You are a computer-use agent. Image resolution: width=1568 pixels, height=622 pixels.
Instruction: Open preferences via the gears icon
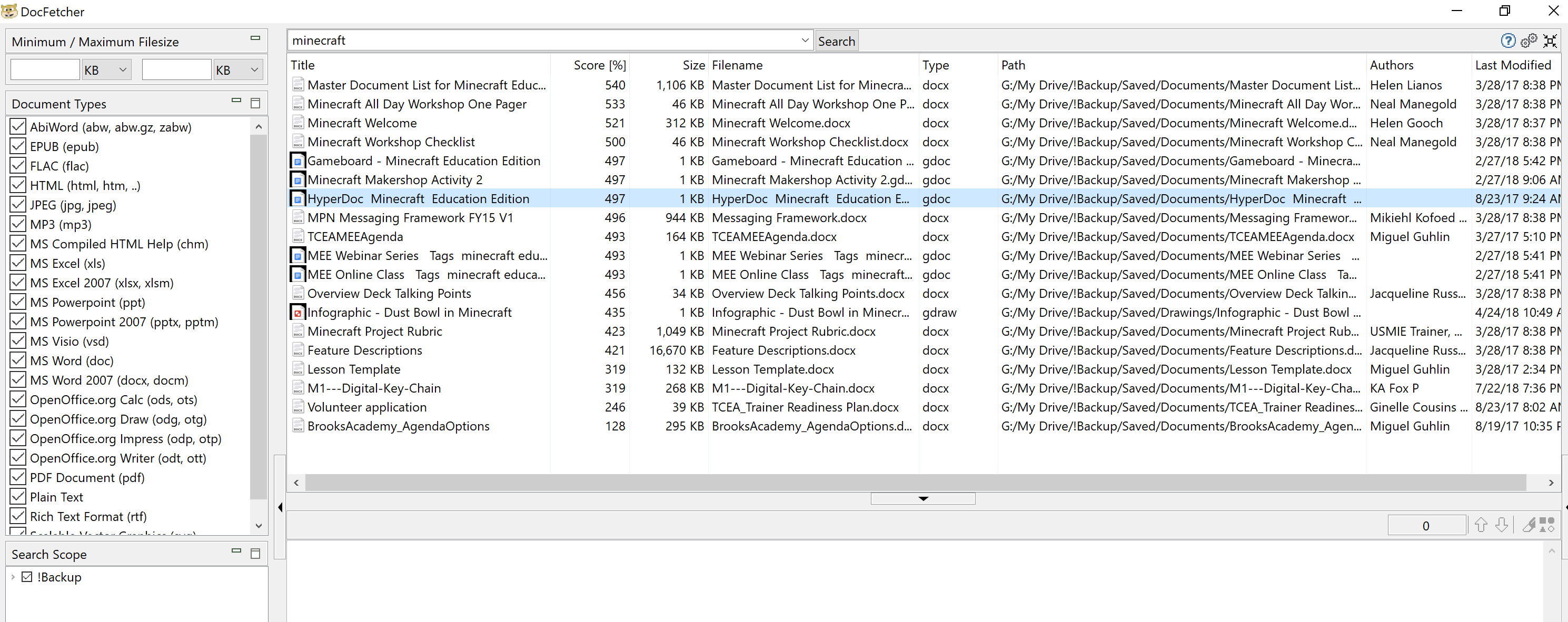[x=1529, y=41]
